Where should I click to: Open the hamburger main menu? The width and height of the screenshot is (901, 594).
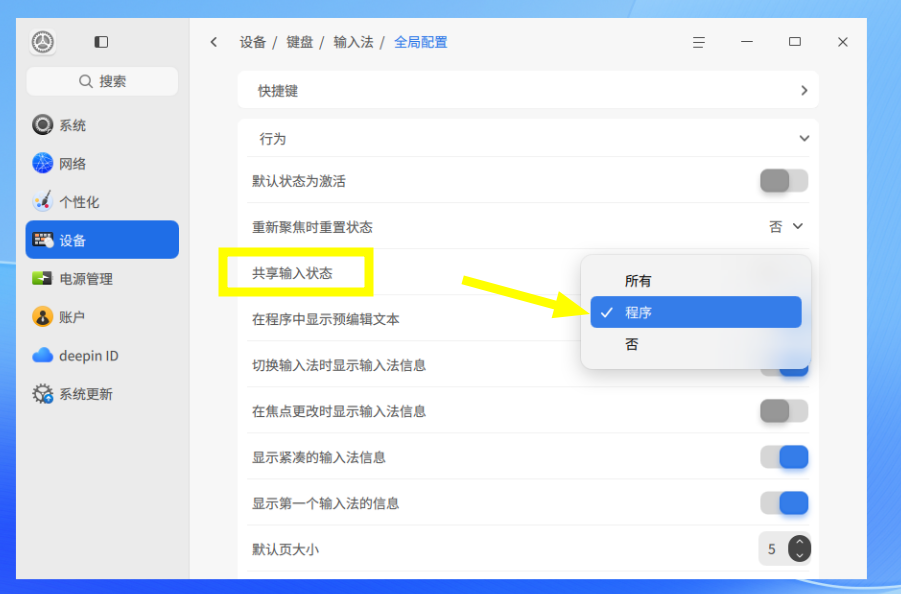(699, 42)
